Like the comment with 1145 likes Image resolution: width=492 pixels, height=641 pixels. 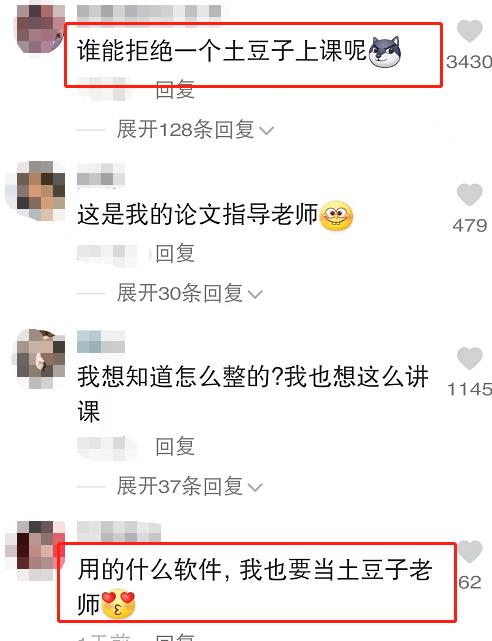[x=470, y=358]
